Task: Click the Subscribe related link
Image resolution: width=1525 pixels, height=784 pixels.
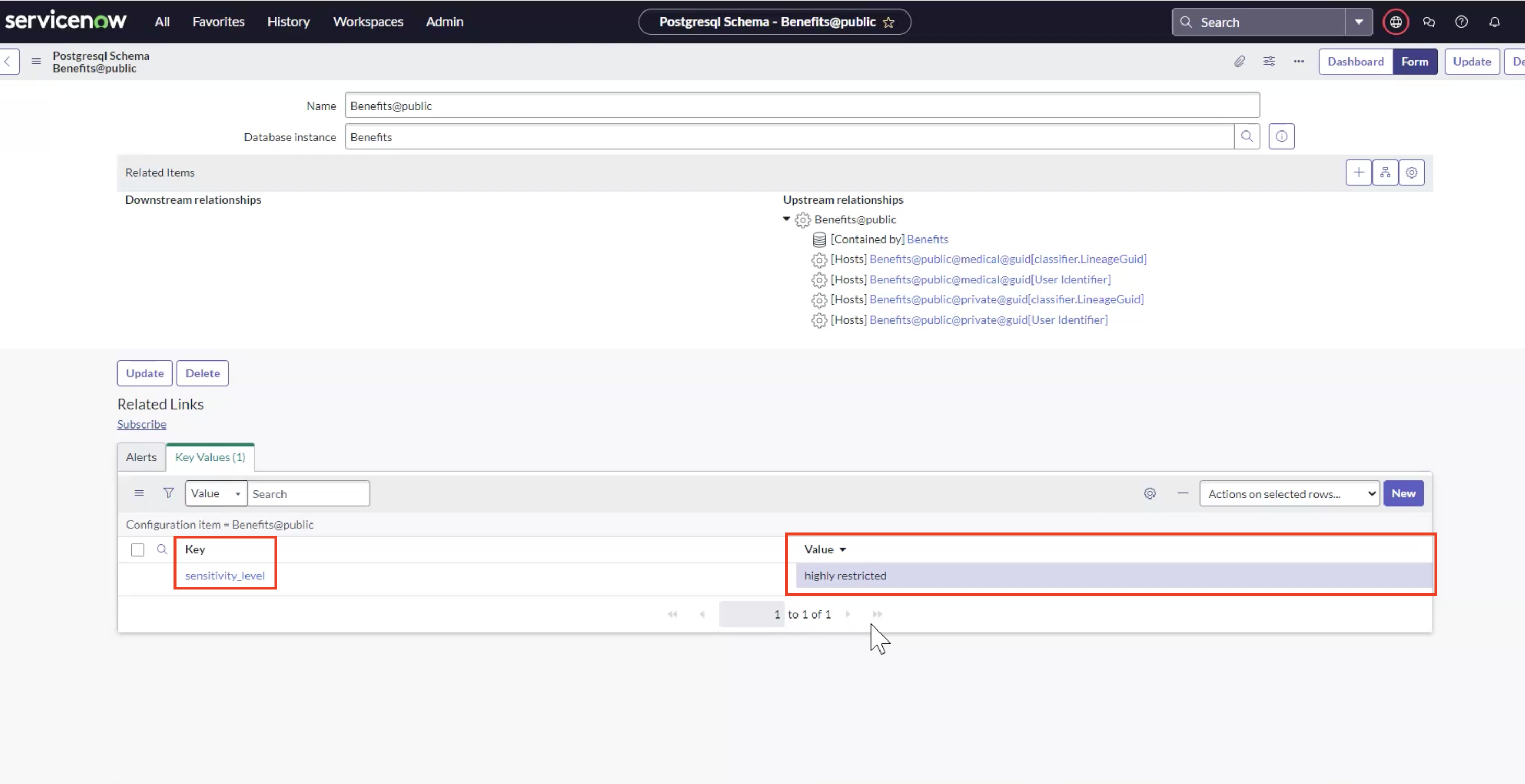Action: tap(142, 424)
